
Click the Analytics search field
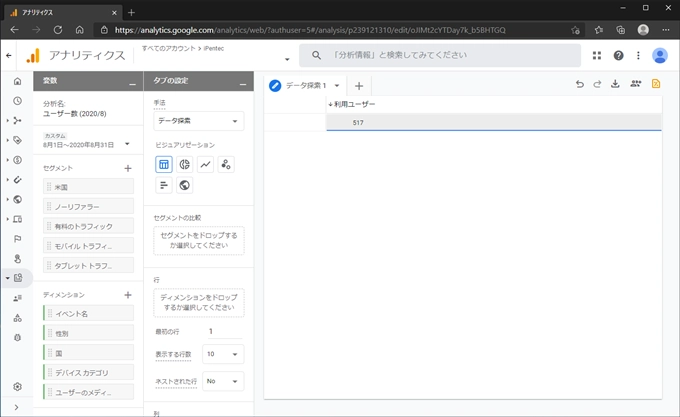point(440,55)
